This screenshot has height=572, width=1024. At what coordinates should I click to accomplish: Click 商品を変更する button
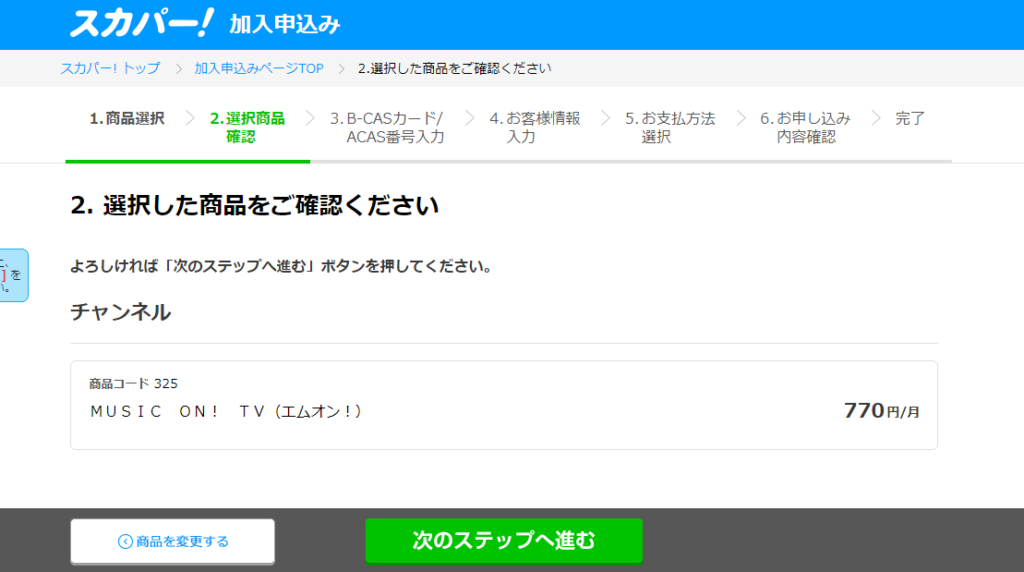[x=172, y=541]
